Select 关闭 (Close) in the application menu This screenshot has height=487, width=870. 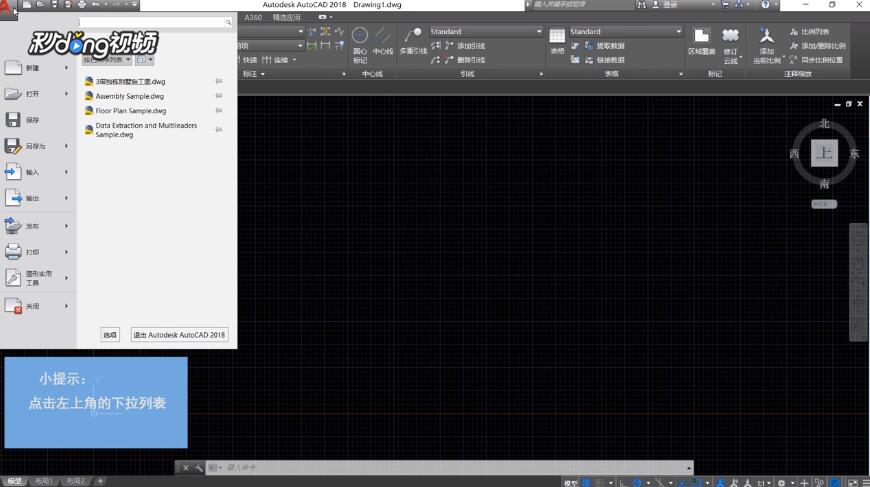click(38, 306)
